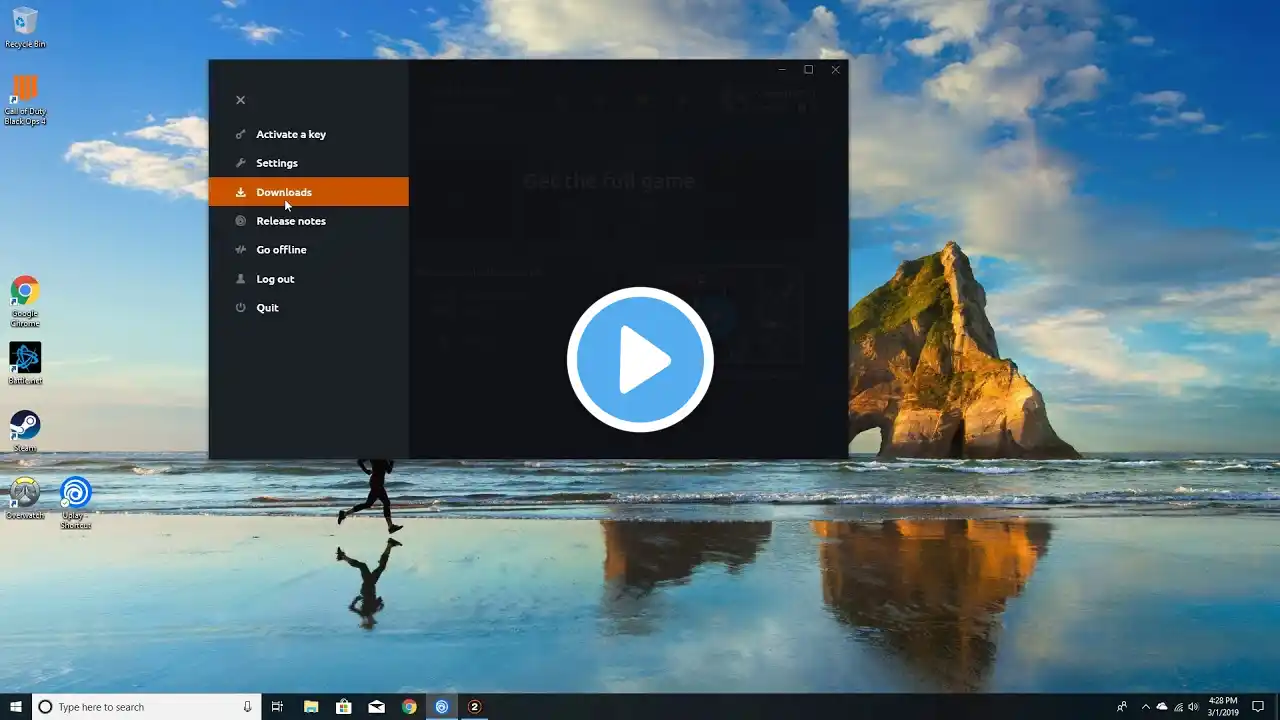
Task: Select the Uplay Shortcut desktop icon
Action: [x=75, y=503]
